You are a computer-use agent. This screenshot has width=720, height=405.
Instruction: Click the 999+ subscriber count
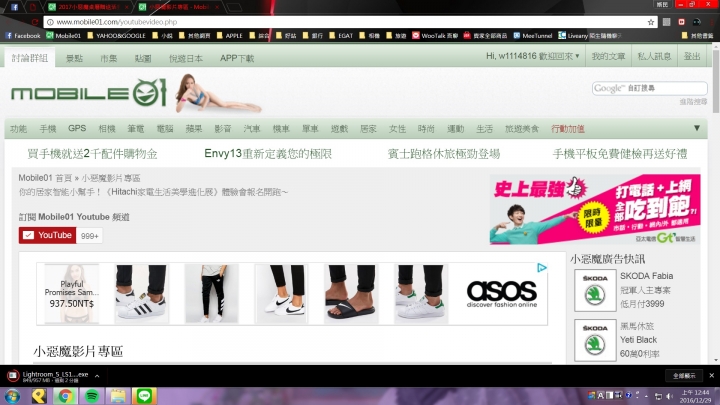(90, 236)
